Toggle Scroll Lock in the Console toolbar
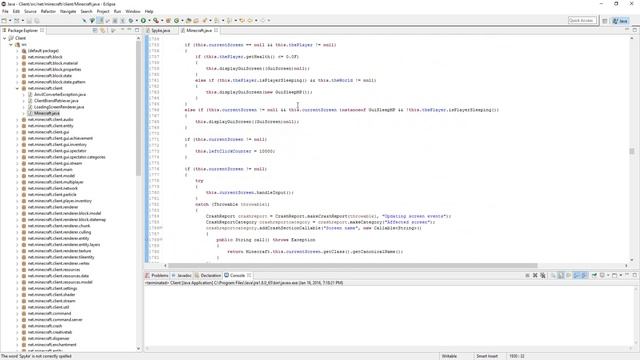Viewport: 640px width, 360px height. point(561,276)
